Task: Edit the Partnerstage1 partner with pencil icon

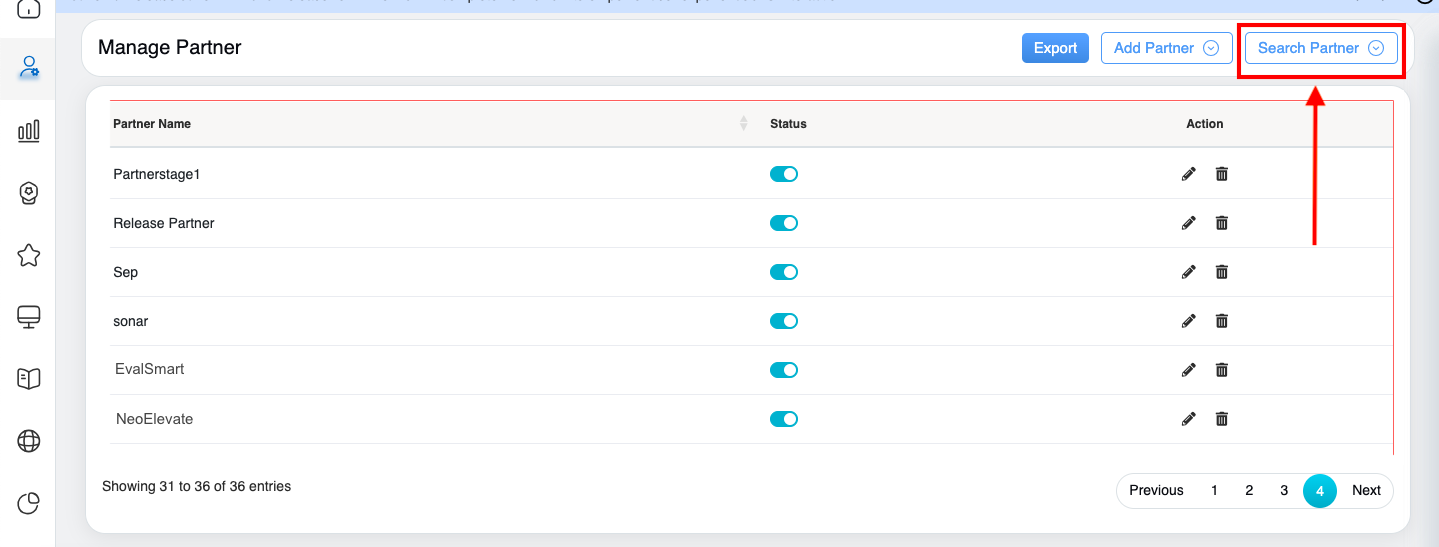Action: 1188,174
